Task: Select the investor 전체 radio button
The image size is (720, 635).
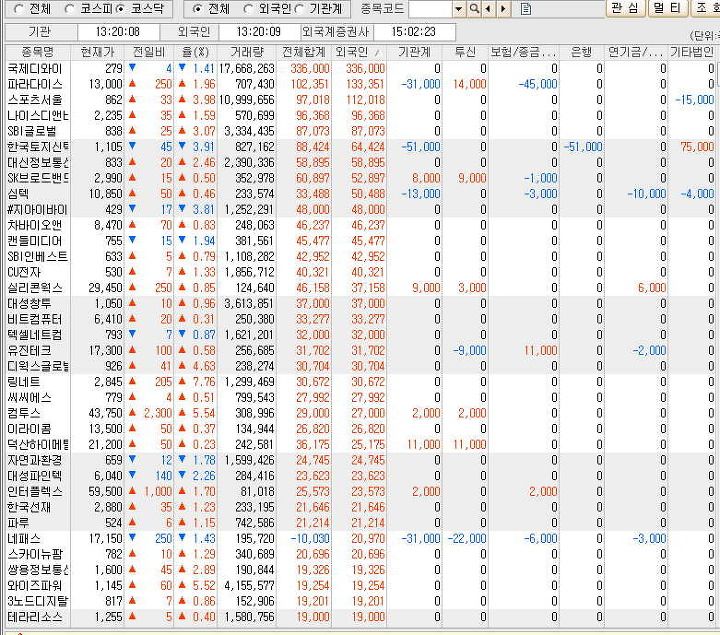Action: coord(197,9)
